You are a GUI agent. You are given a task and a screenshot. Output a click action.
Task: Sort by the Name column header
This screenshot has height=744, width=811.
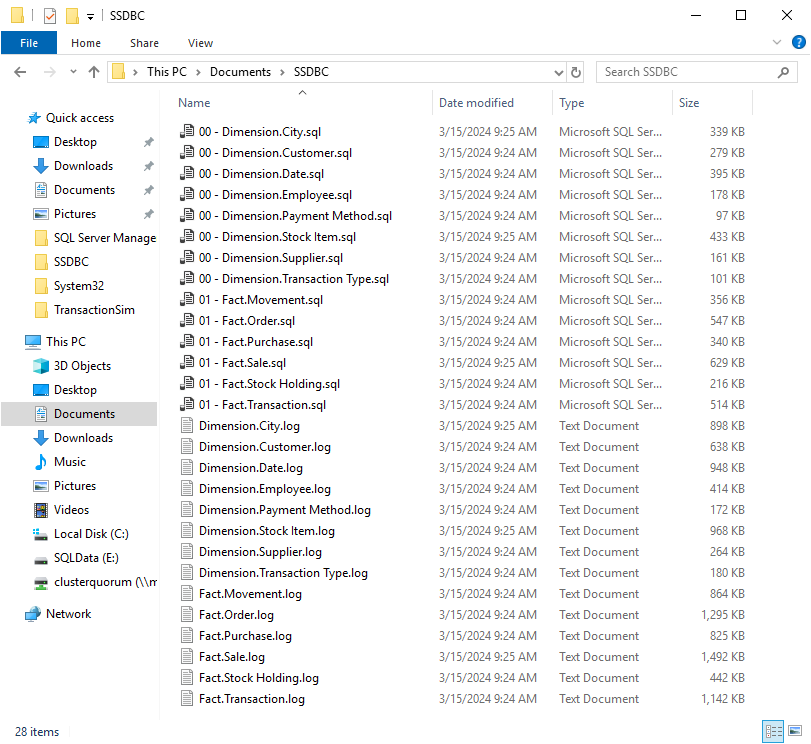click(x=194, y=103)
